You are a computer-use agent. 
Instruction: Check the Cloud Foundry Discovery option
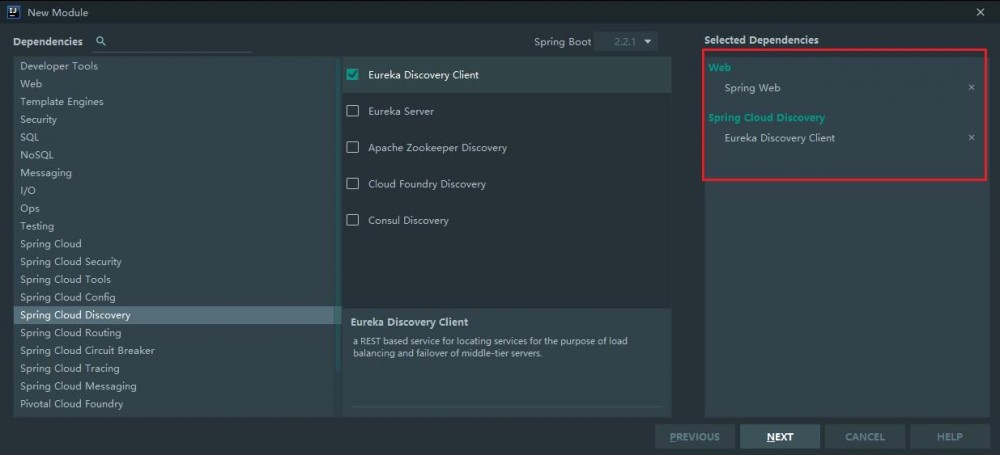pyautogui.click(x=353, y=184)
